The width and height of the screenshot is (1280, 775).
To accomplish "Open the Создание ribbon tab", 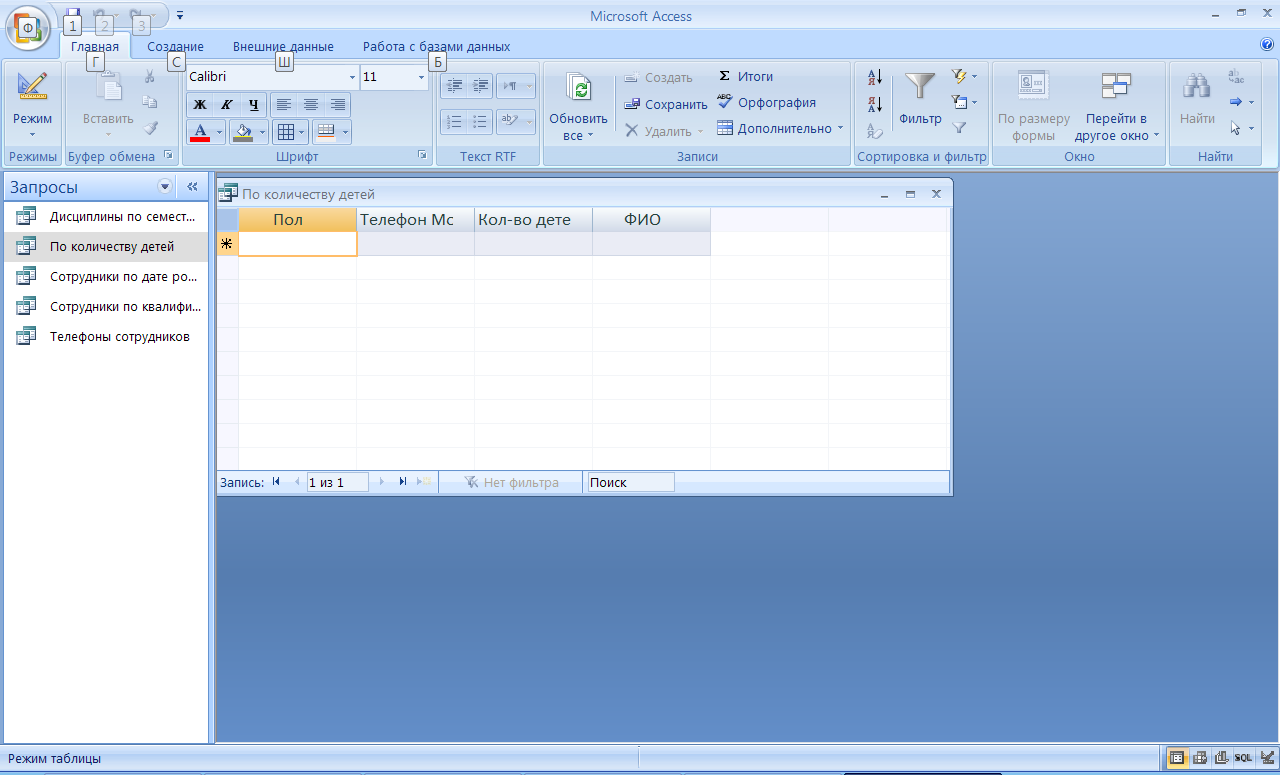I will [x=175, y=46].
